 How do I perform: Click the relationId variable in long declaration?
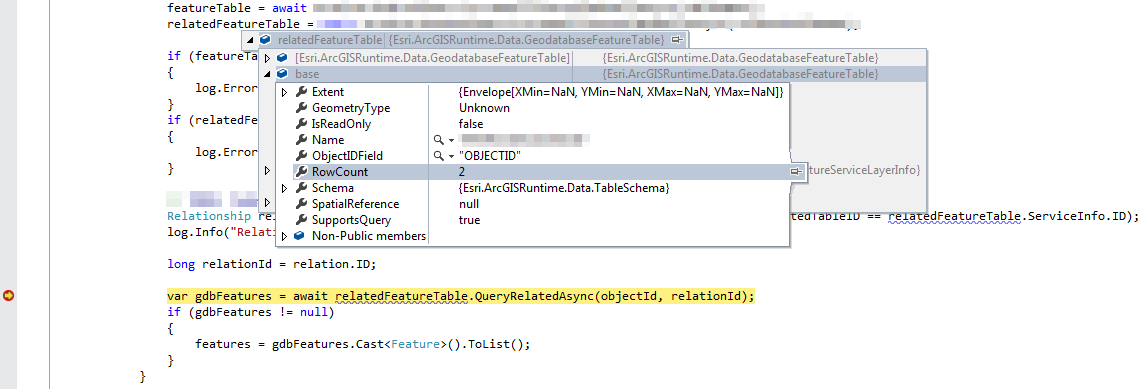tap(234, 264)
